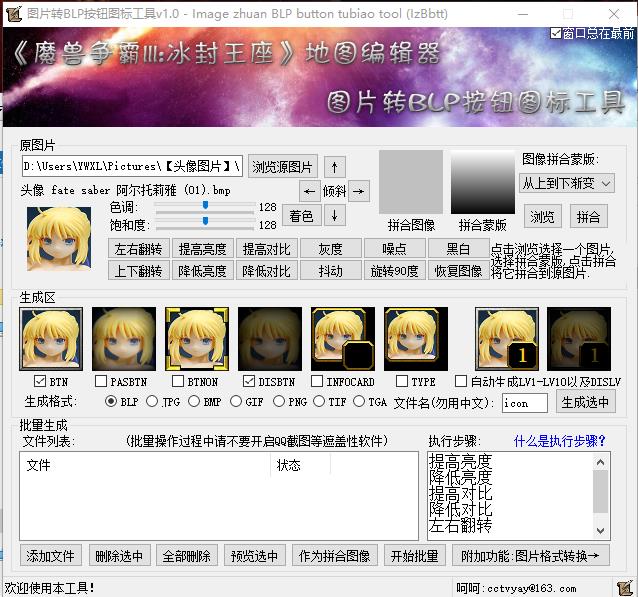
Task: Select the INFOCARD icon preview thumbnail
Action: click(x=343, y=339)
